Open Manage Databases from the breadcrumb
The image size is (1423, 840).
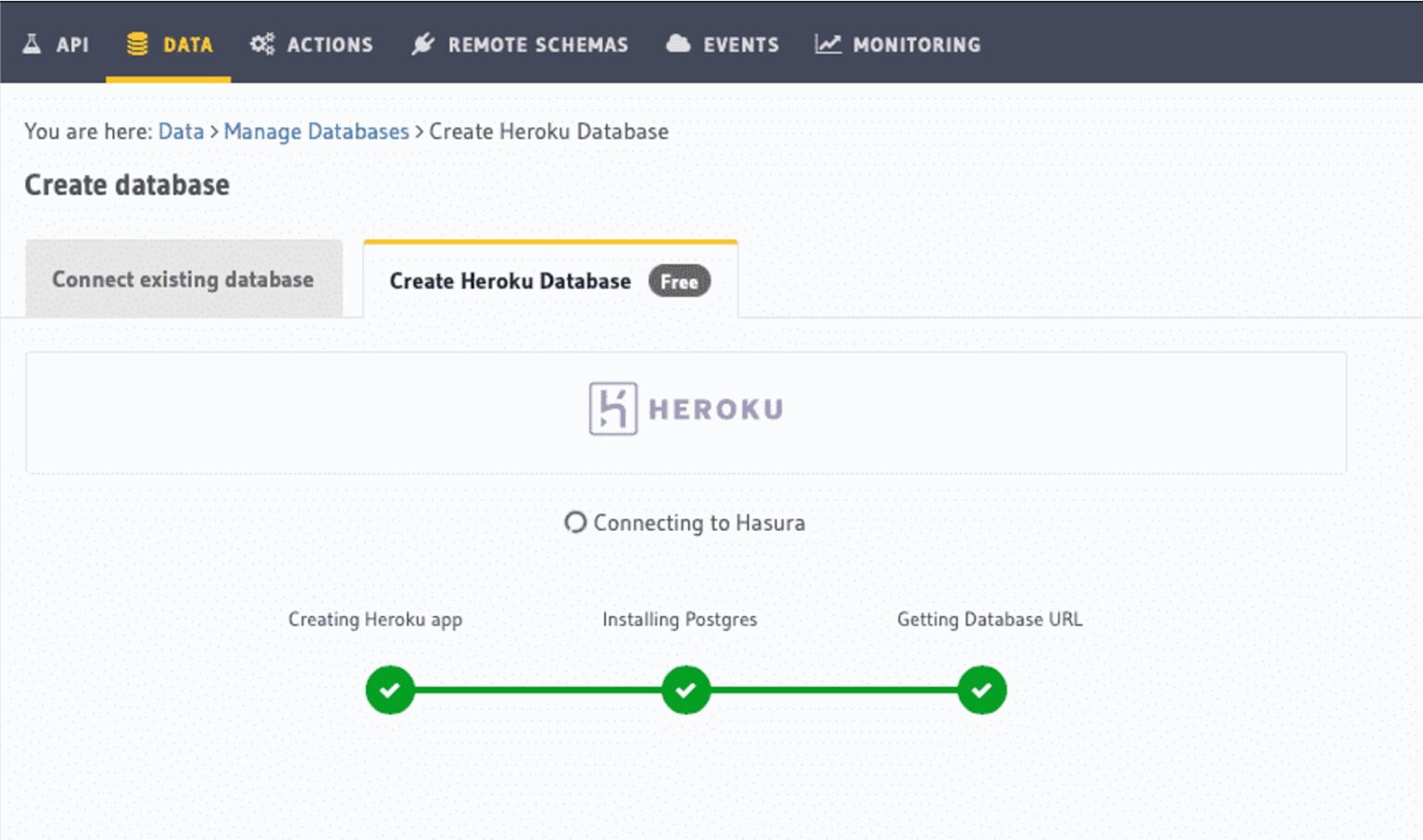316,132
